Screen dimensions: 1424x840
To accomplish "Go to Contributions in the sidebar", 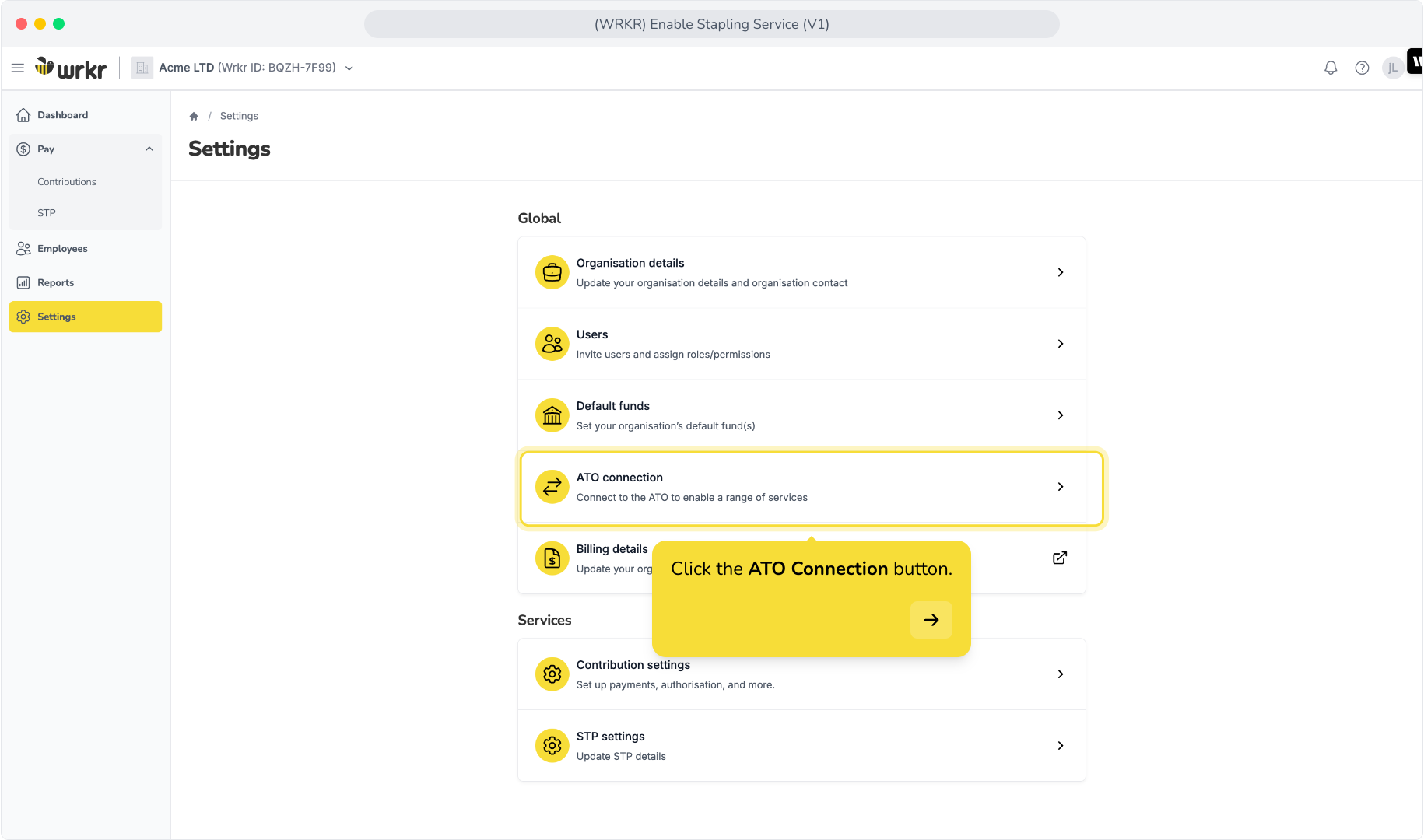I will tap(67, 182).
